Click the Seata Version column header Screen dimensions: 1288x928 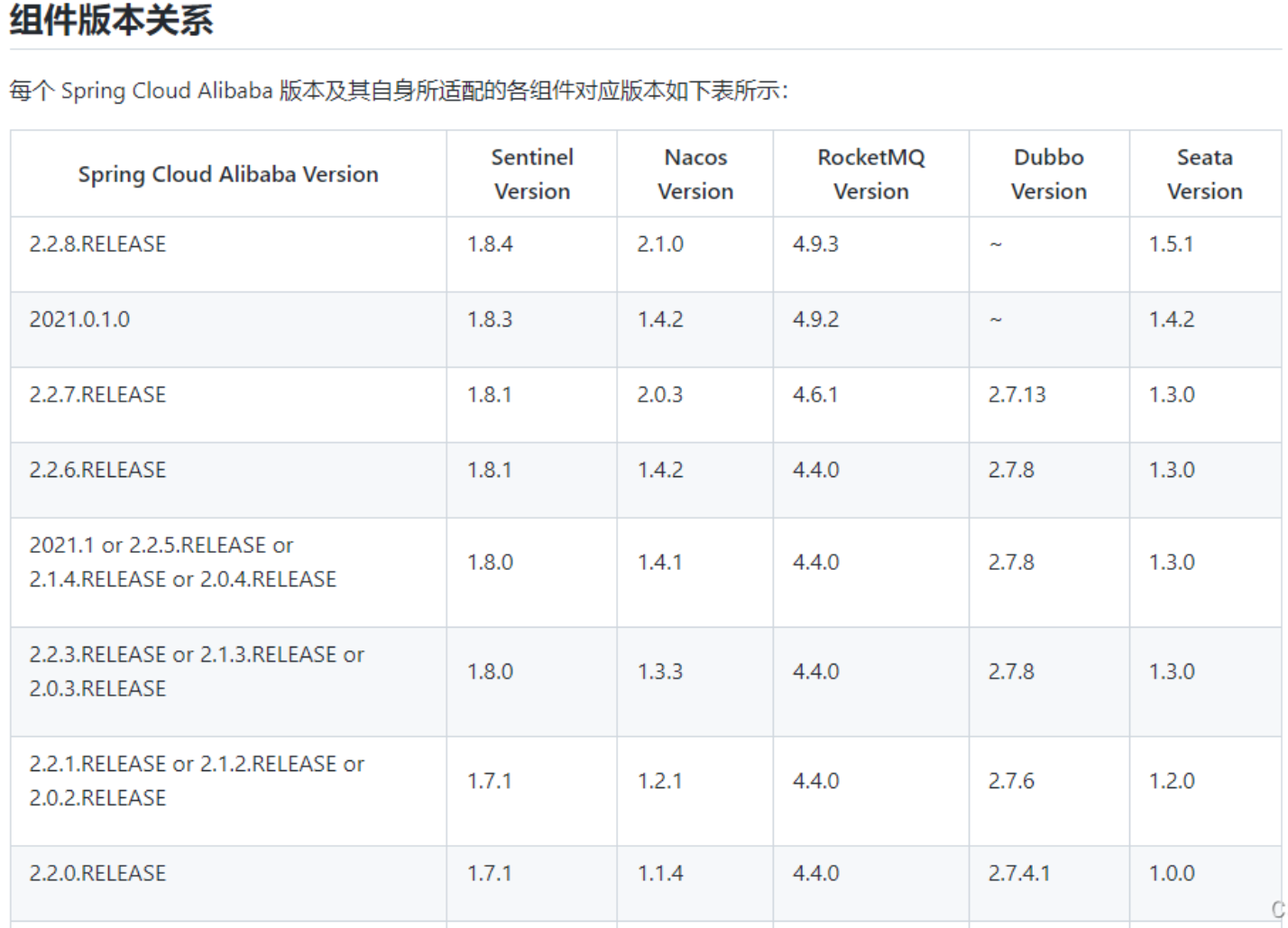(1204, 174)
